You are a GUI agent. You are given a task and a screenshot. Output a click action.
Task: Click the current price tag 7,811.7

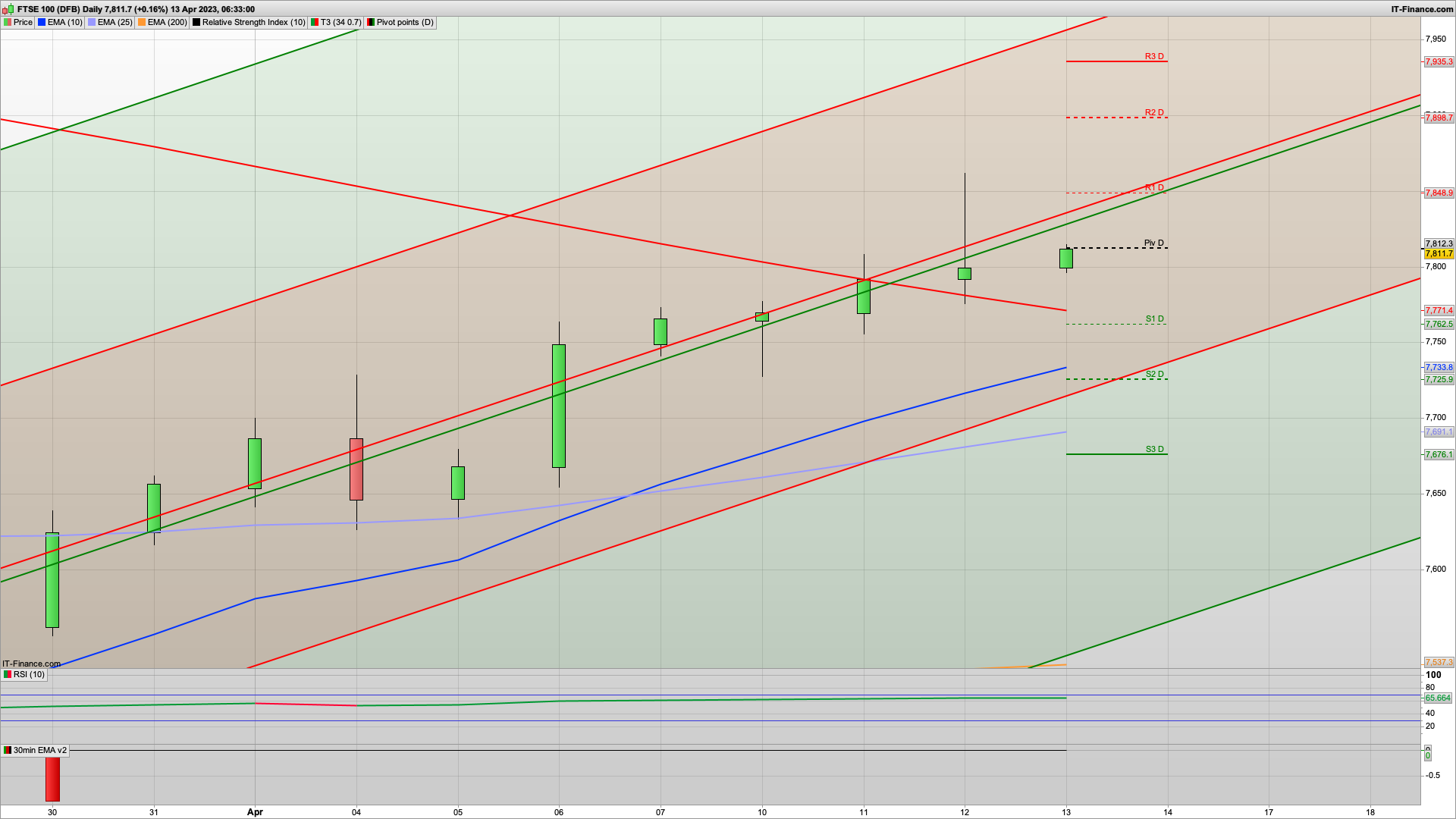pos(1438,254)
